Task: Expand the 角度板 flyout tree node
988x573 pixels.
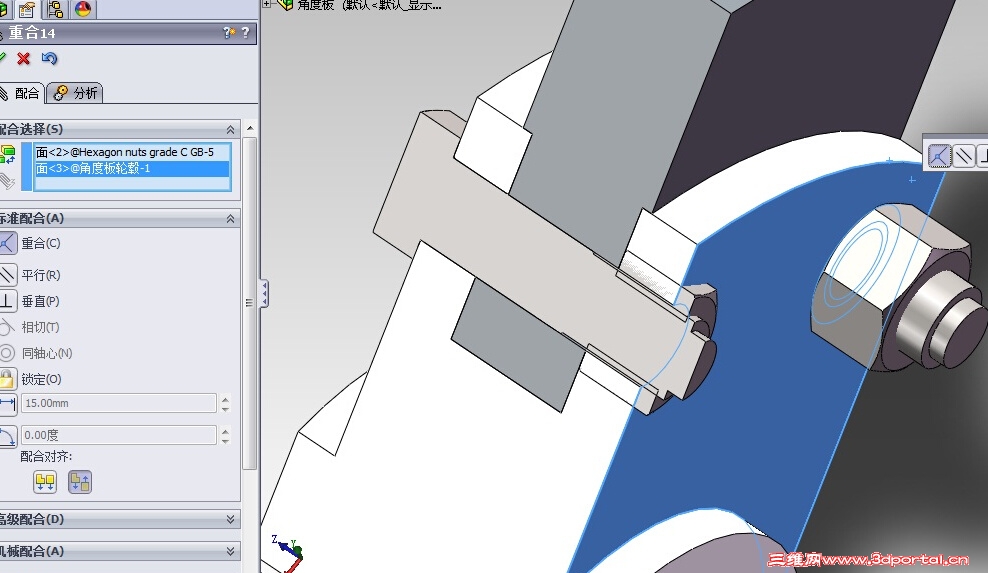Action: click(x=267, y=4)
